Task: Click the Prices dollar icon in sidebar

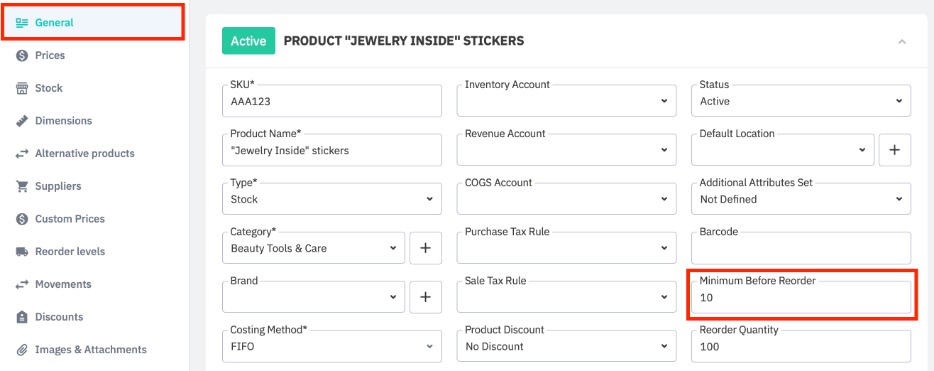Action: [x=22, y=55]
